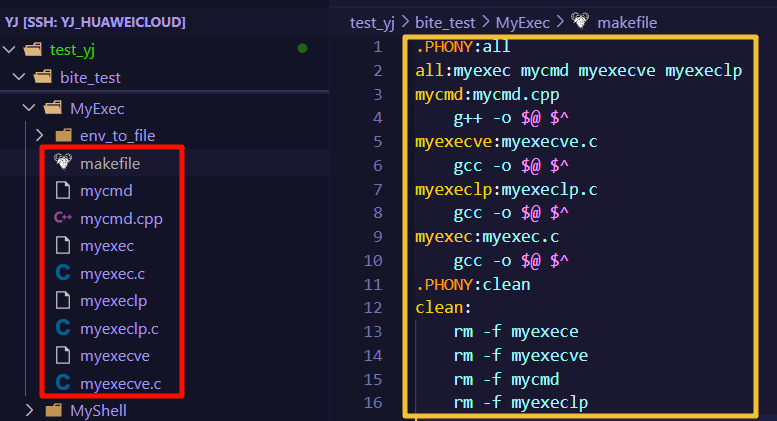This screenshot has height=421, width=777.
Task: Click 'myexecve:myexecve.c' on line 5
Action: 506,142
